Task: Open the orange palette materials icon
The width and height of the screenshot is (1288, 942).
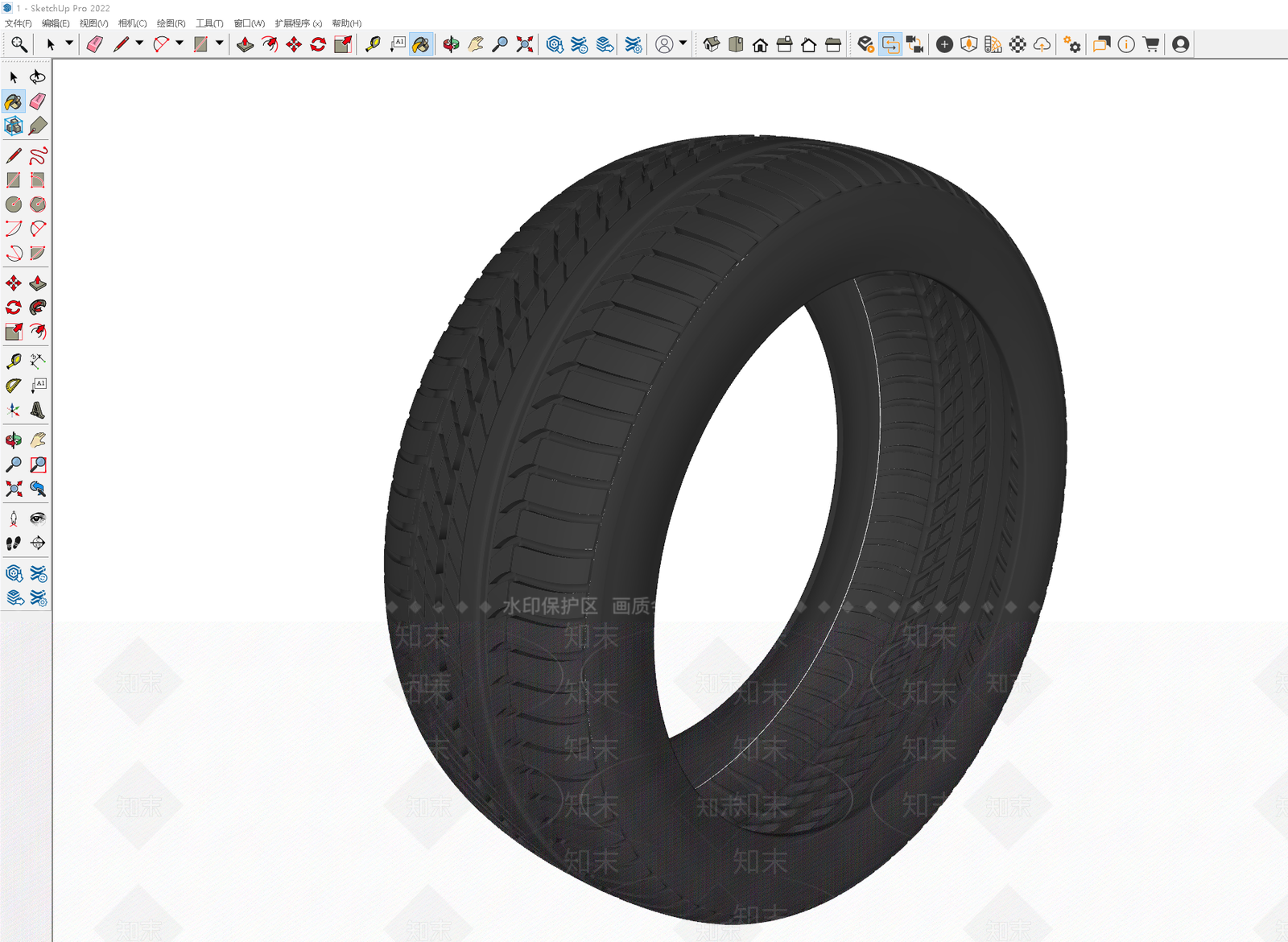Action: 993,44
